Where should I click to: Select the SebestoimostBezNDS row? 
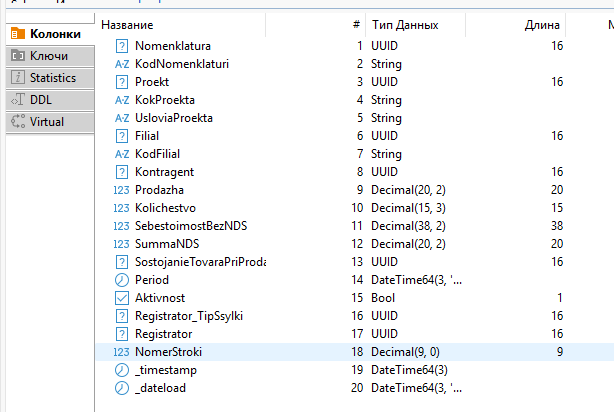[190, 226]
